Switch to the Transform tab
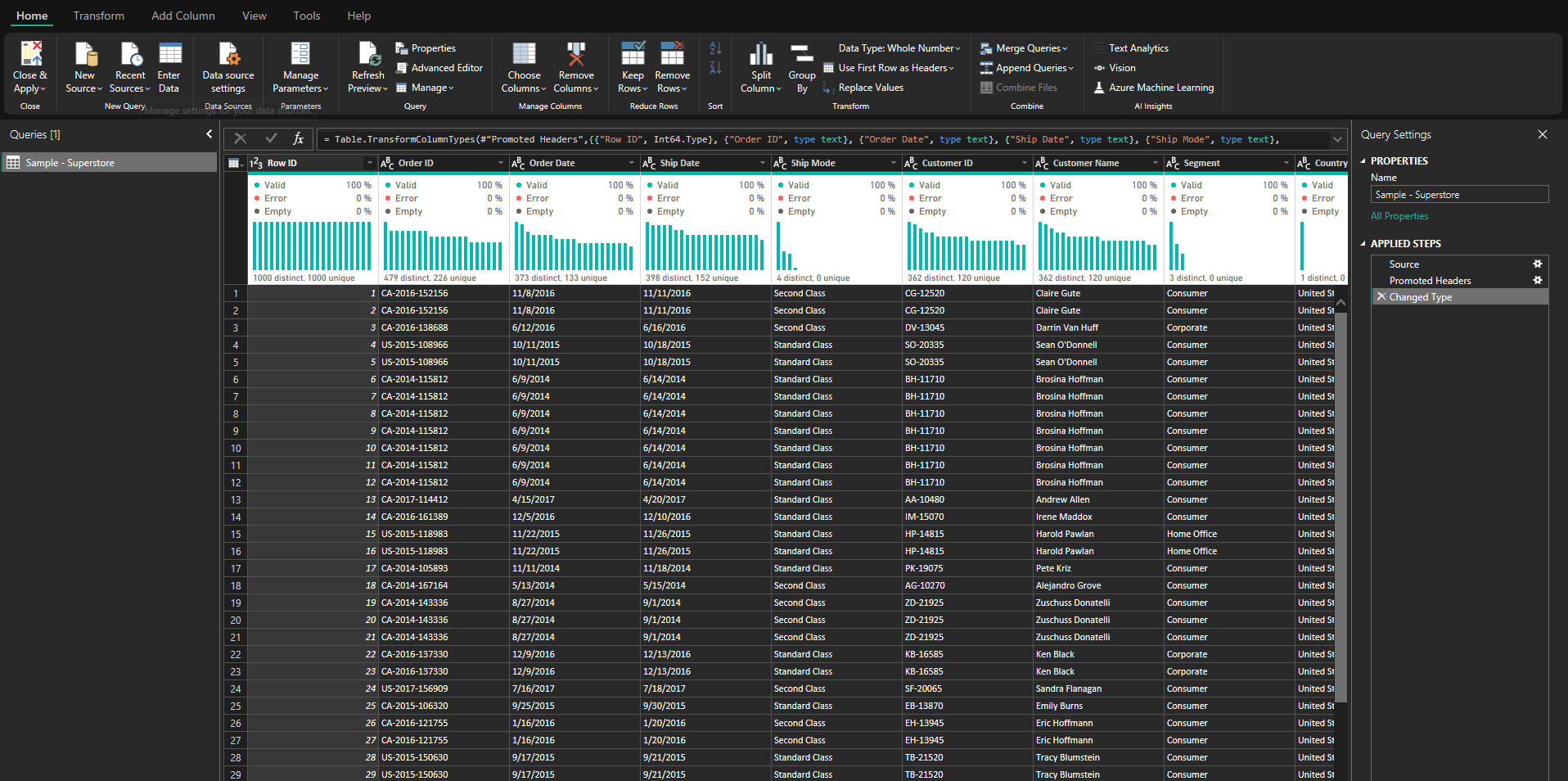The height and width of the screenshot is (781, 1568). 99,16
